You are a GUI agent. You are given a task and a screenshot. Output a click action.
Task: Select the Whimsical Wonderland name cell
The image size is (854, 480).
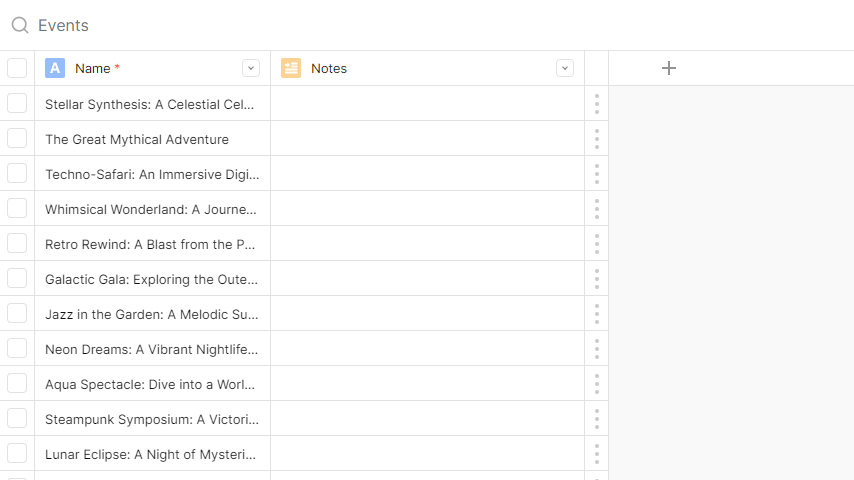click(x=152, y=208)
